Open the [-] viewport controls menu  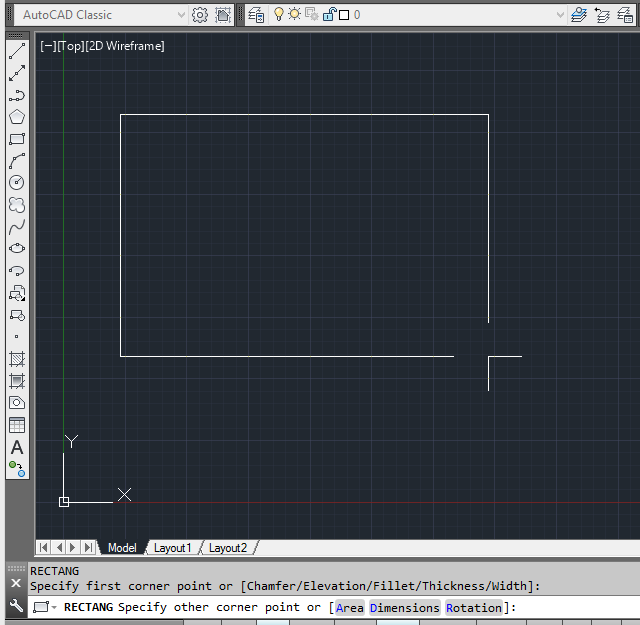pos(48,46)
